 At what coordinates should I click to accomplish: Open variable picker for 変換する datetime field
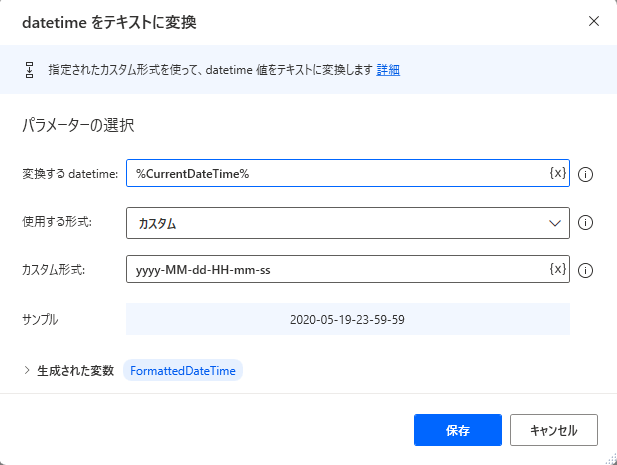tap(558, 173)
